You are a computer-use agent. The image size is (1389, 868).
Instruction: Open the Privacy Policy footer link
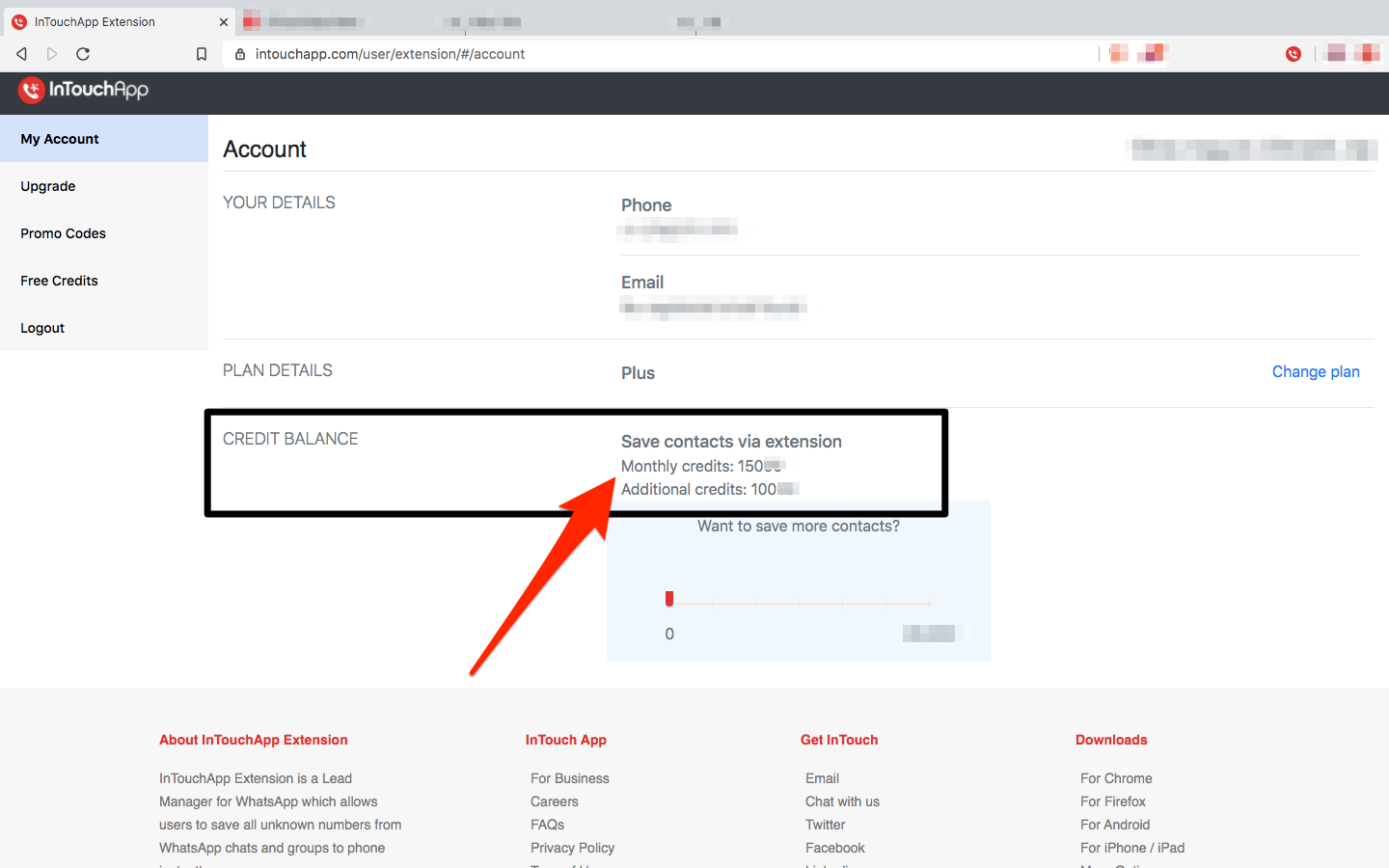point(572,848)
